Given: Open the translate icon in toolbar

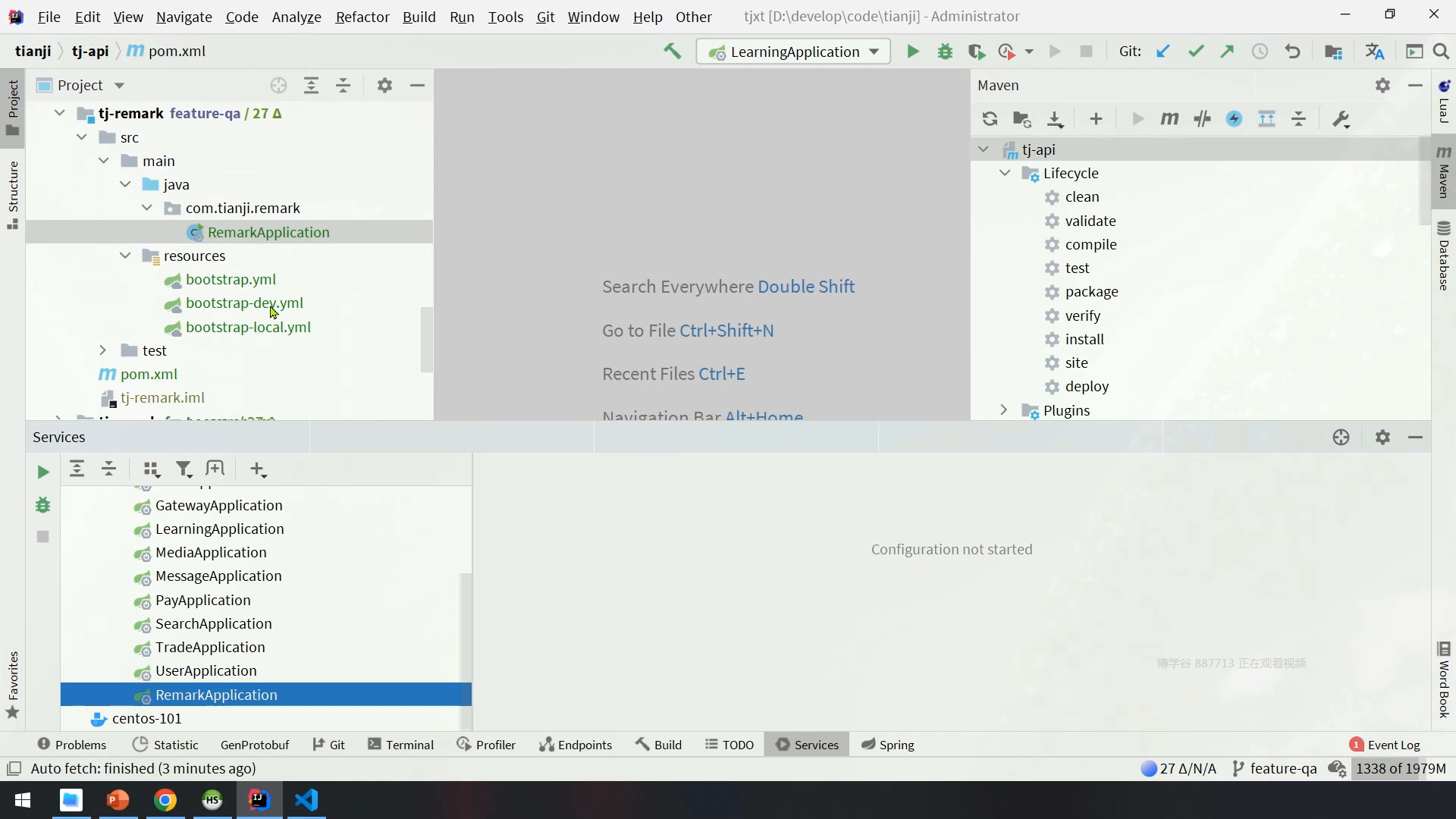Looking at the screenshot, I should (1374, 52).
